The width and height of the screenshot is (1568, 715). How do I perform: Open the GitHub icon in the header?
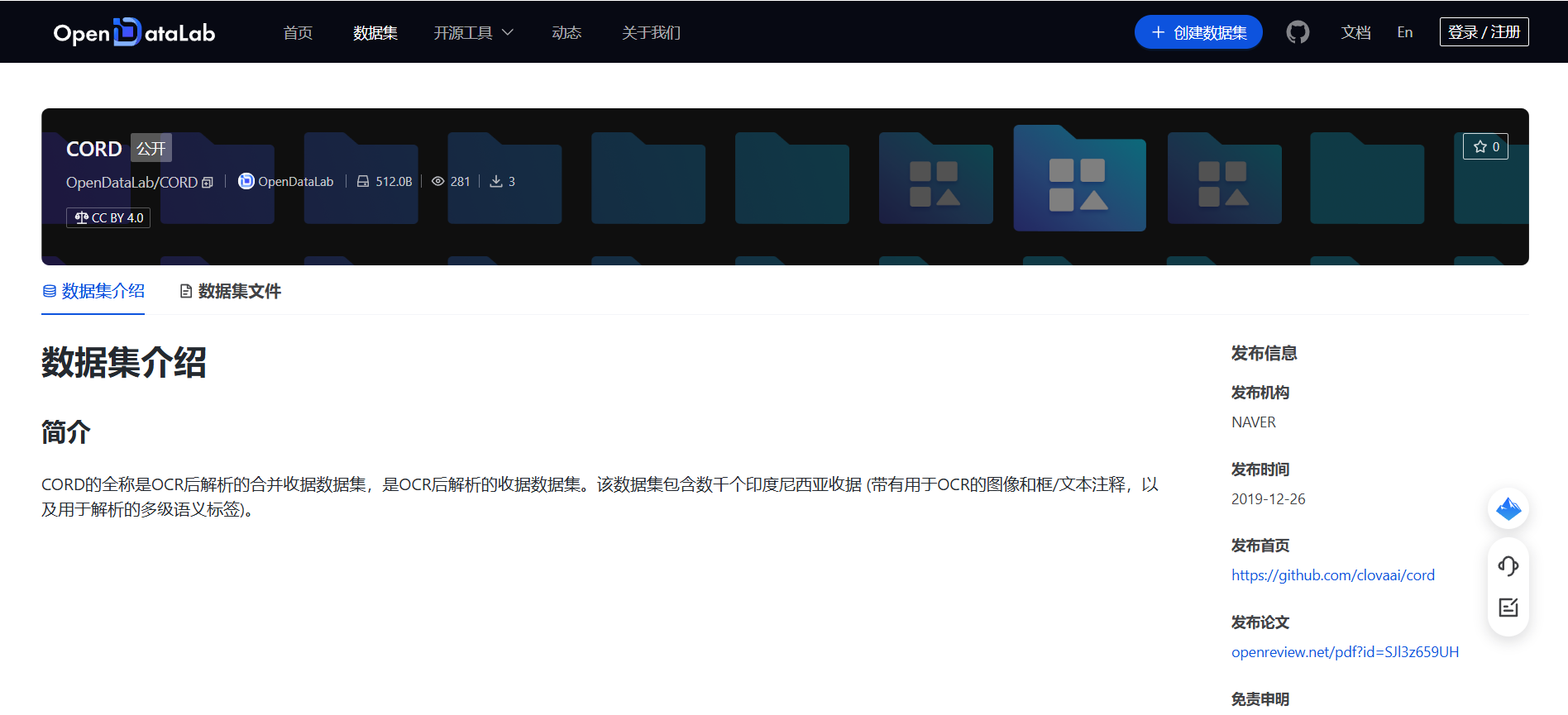[x=1298, y=32]
